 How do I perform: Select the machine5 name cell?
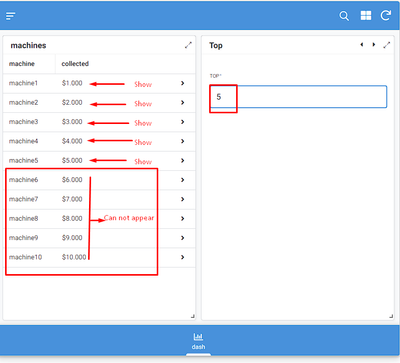pyautogui.click(x=23, y=160)
